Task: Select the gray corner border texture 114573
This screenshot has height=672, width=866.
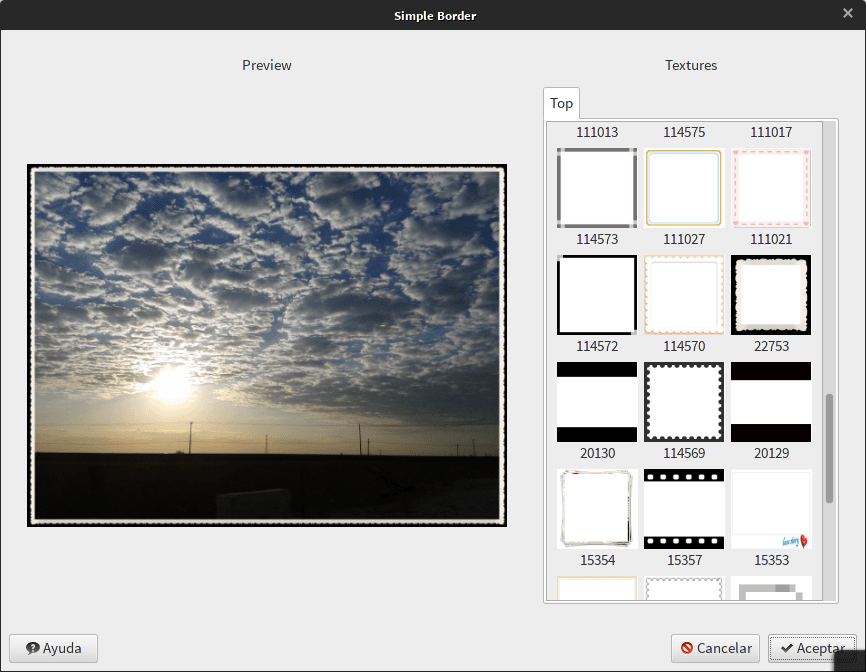Action: pyautogui.click(x=597, y=188)
